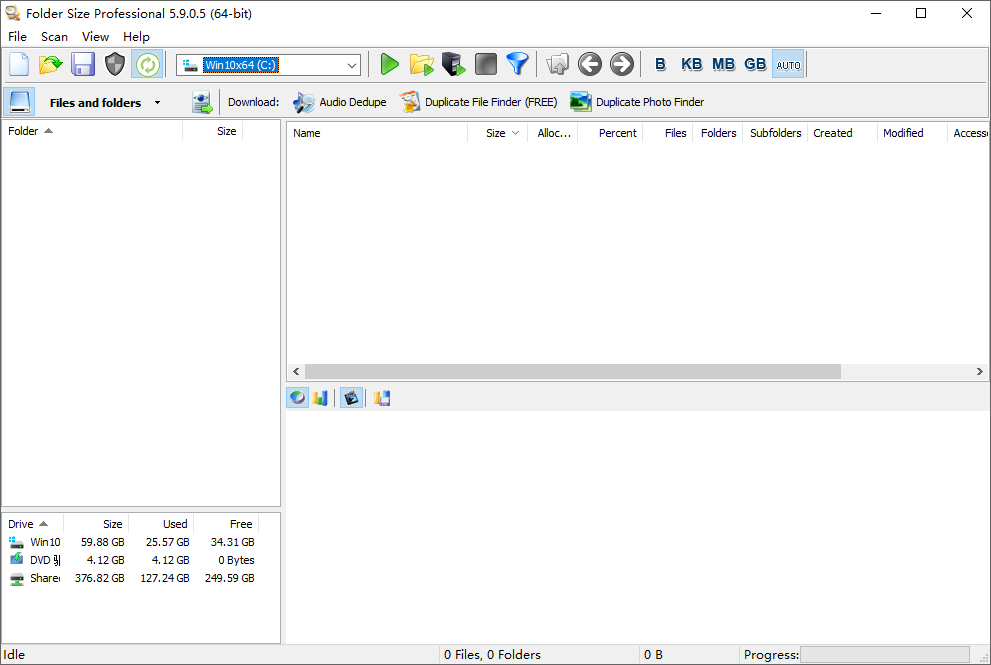Expand the Files and folders dropdown arrow
The image size is (991, 665).
(x=157, y=102)
